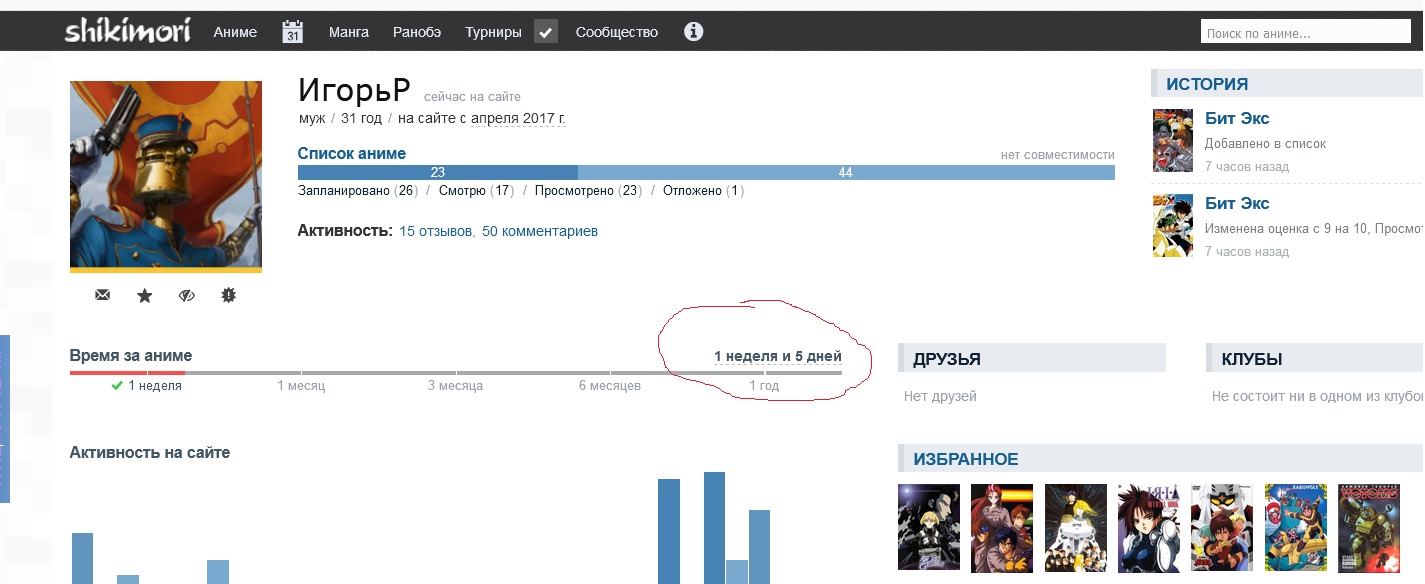Click the gear-shaped badge icon under avatar
The image size is (1425, 584).
(228, 295)
